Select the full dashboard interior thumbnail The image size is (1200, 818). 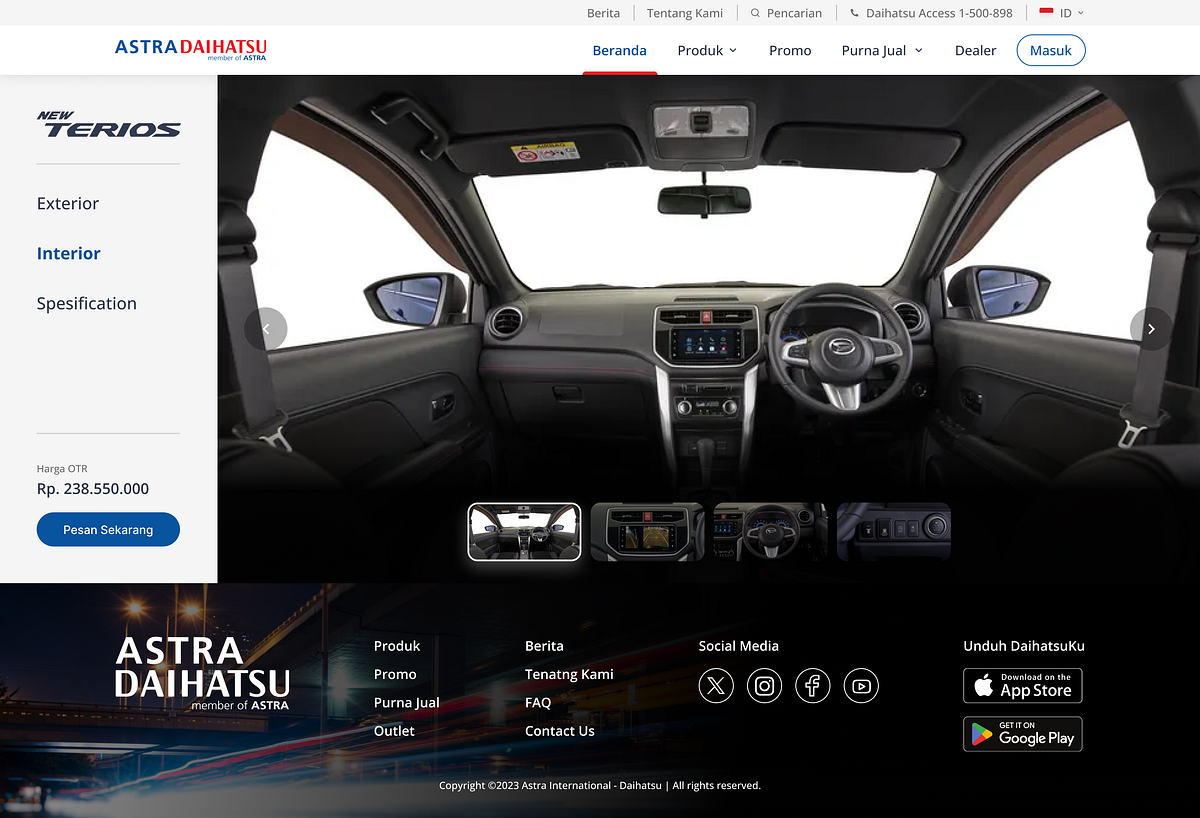pos(524,532)
